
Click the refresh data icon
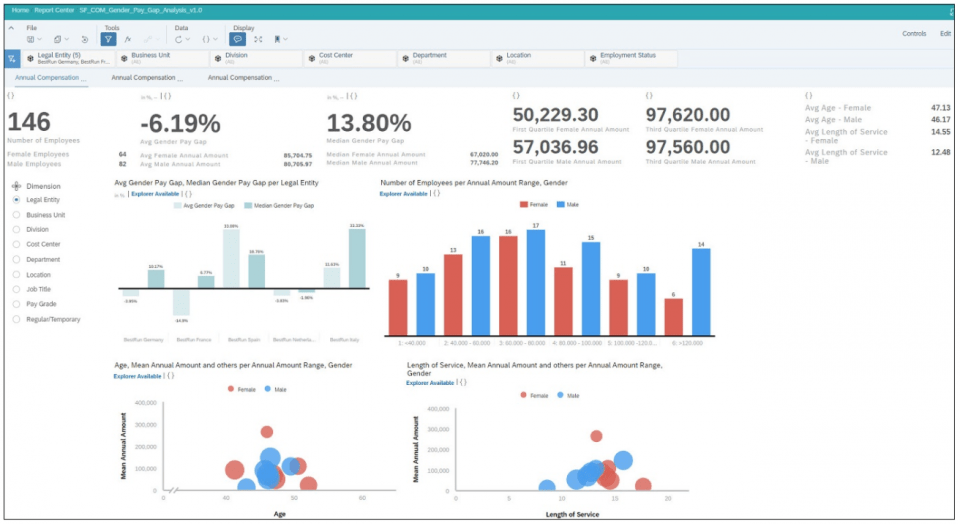178,39
